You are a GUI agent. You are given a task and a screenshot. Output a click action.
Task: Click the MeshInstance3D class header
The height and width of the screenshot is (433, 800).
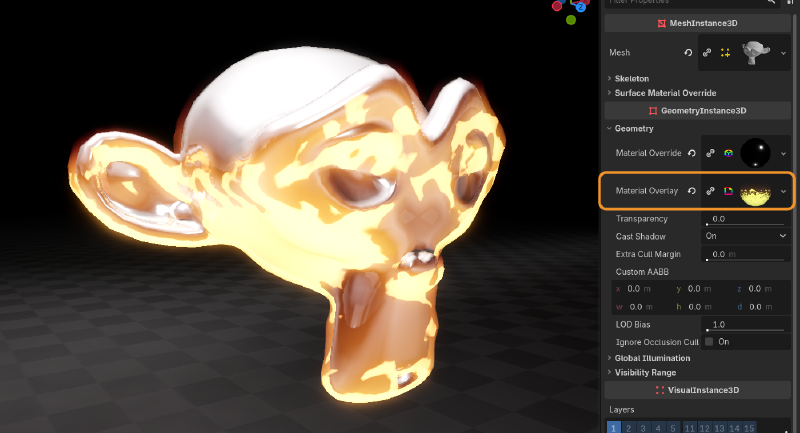697,23
